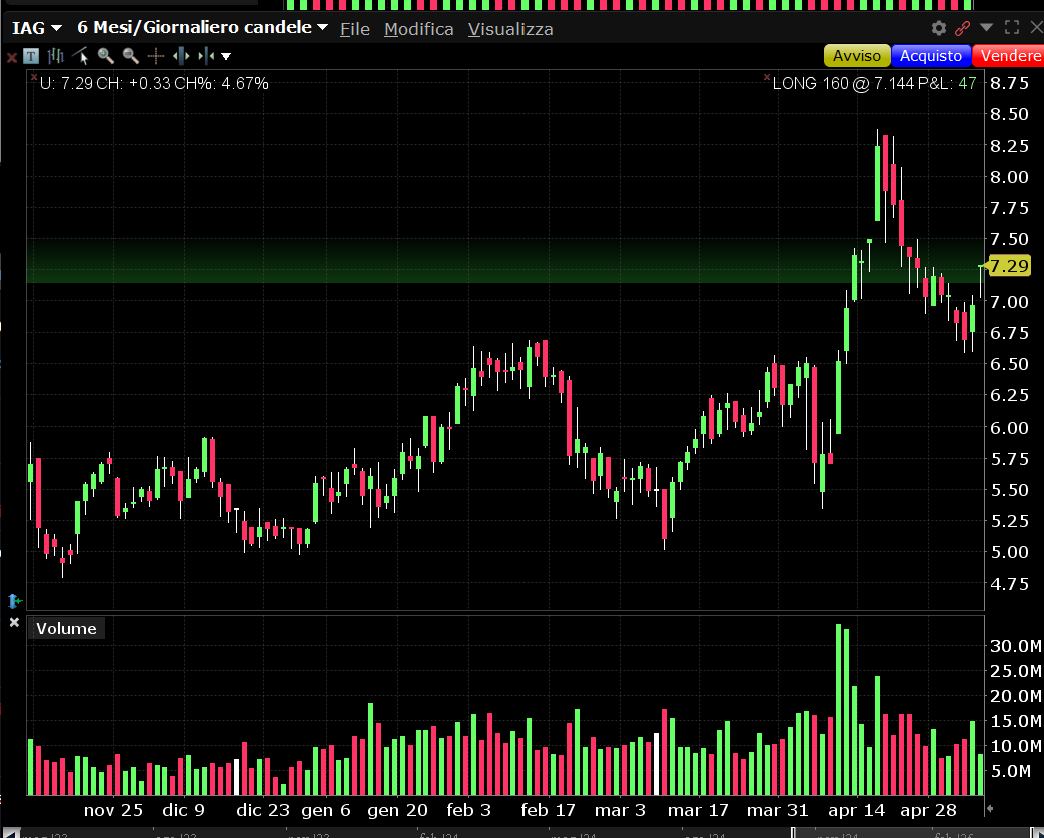The image size is (1044, 838).
Task: Select the text annotation tool
Action: point(32,56)
